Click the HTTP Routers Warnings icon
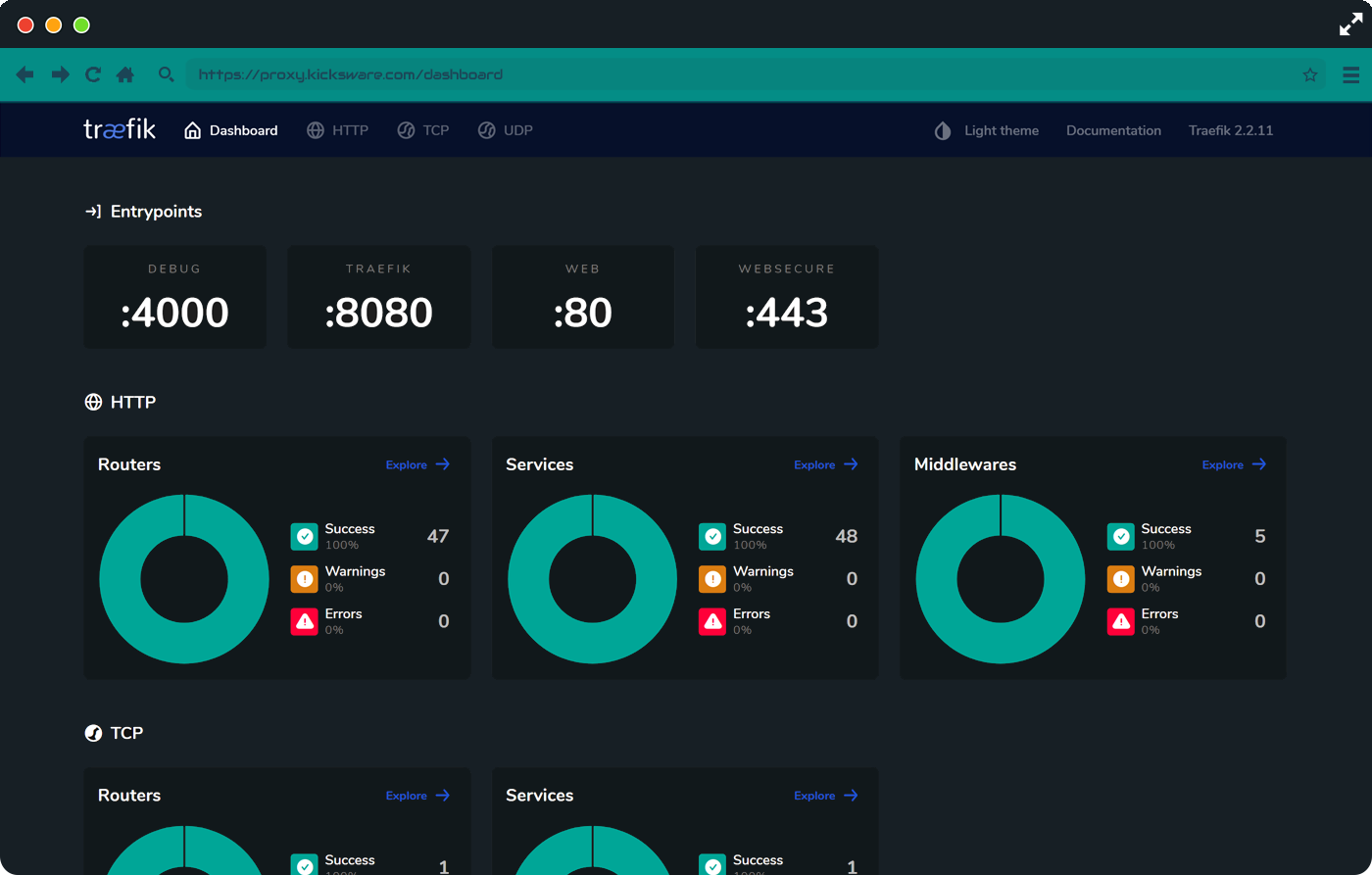The image size is (1372, 875). (x=305, y=579)
